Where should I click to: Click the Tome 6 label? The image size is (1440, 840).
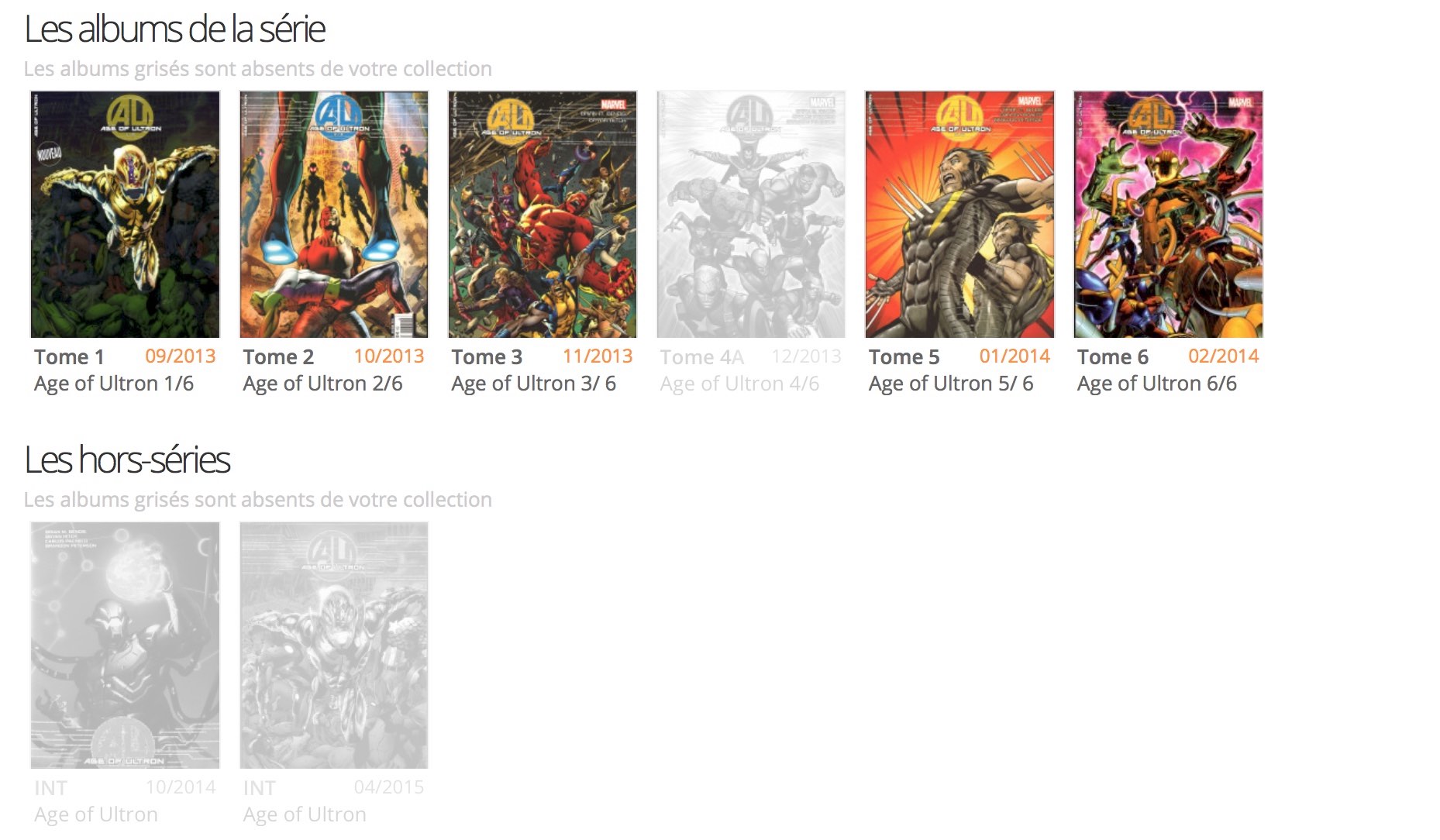(1113, 356)
